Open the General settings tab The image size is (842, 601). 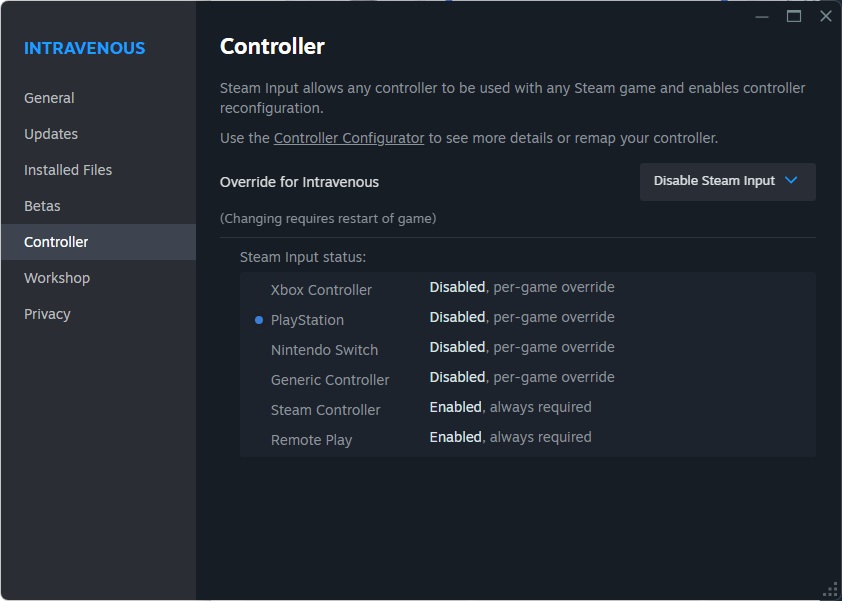(x=50, y=98)
